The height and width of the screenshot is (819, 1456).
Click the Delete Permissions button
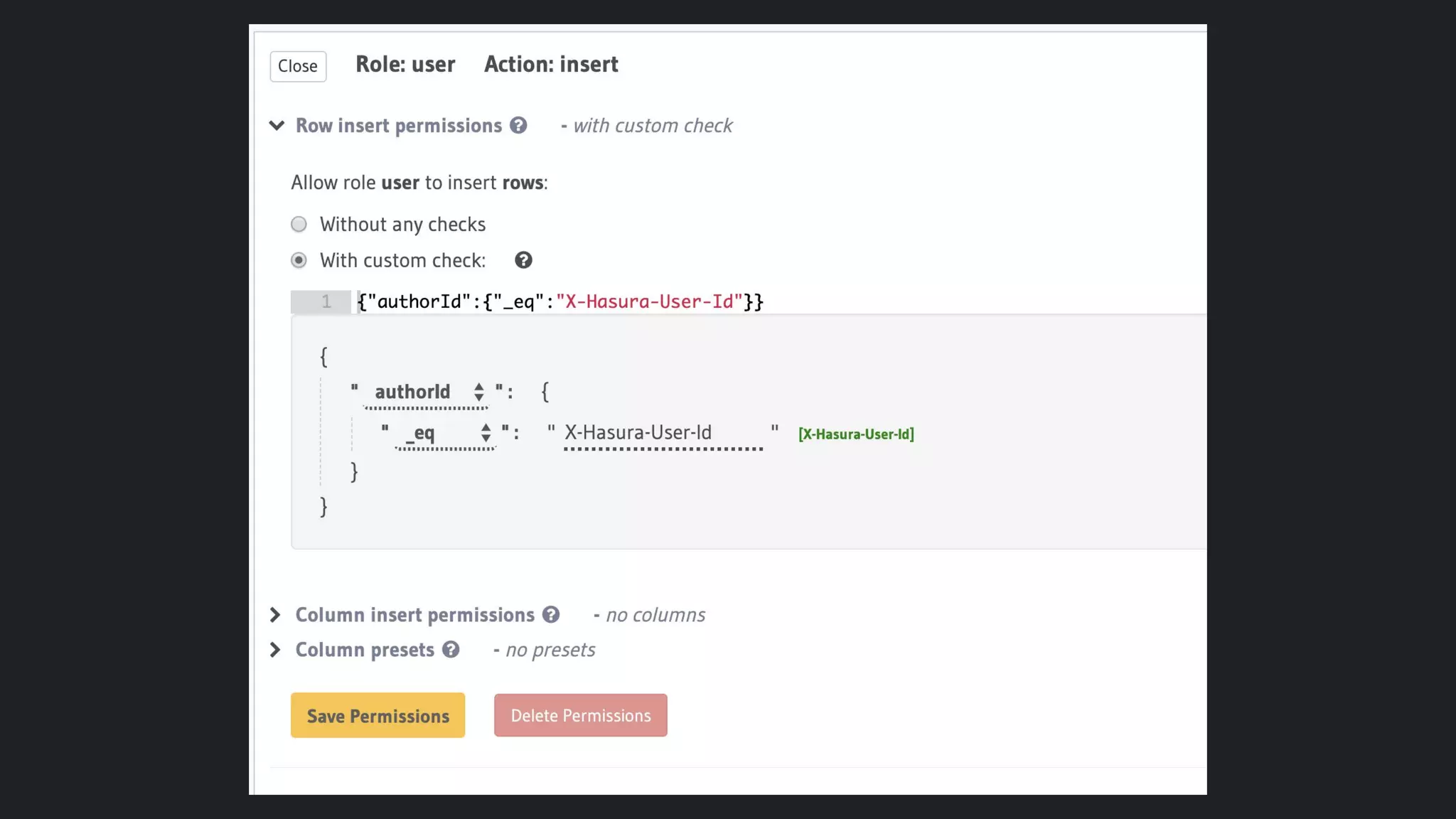(580, 715)
